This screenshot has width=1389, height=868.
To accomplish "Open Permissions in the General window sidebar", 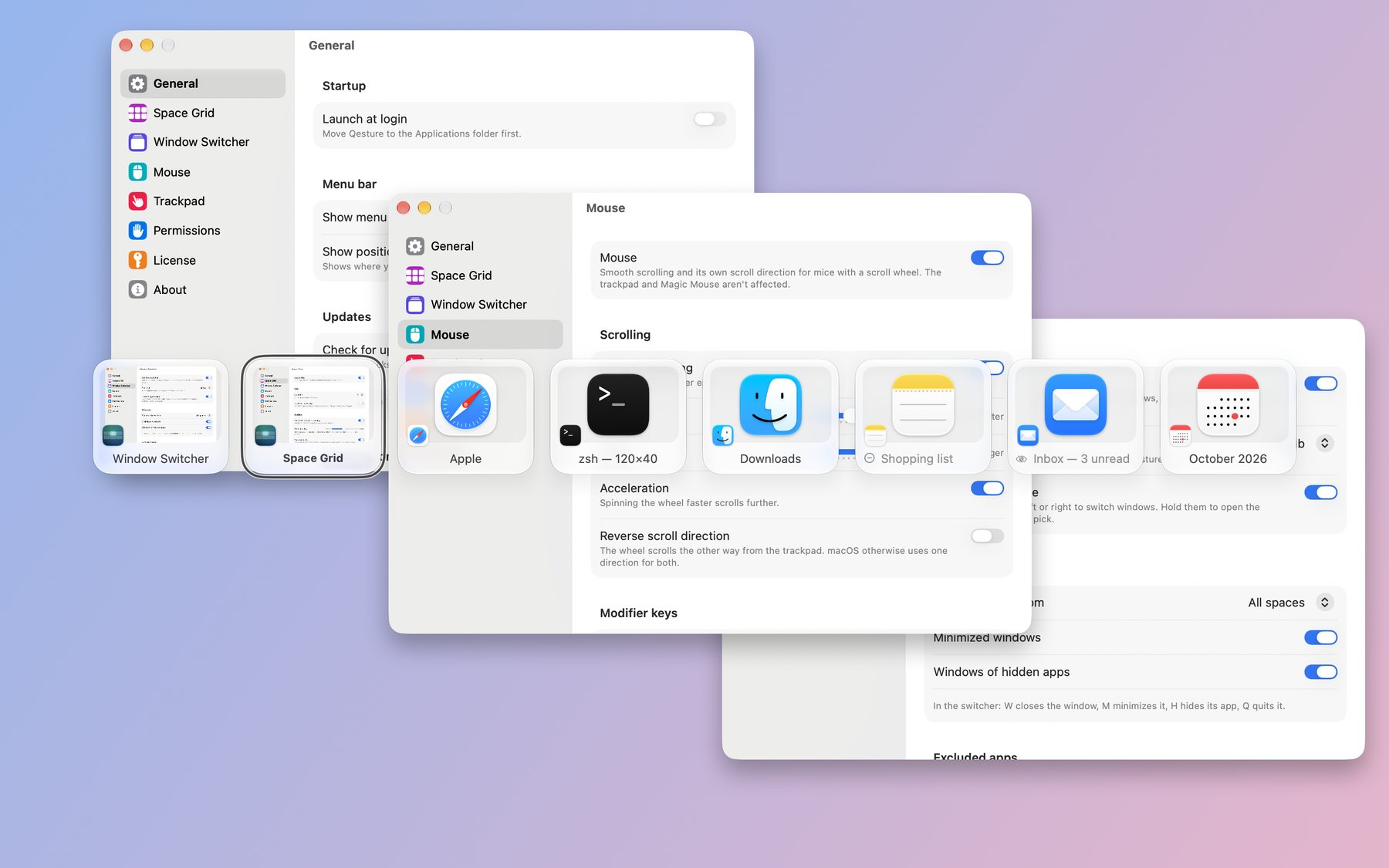I will coord(202,231).
